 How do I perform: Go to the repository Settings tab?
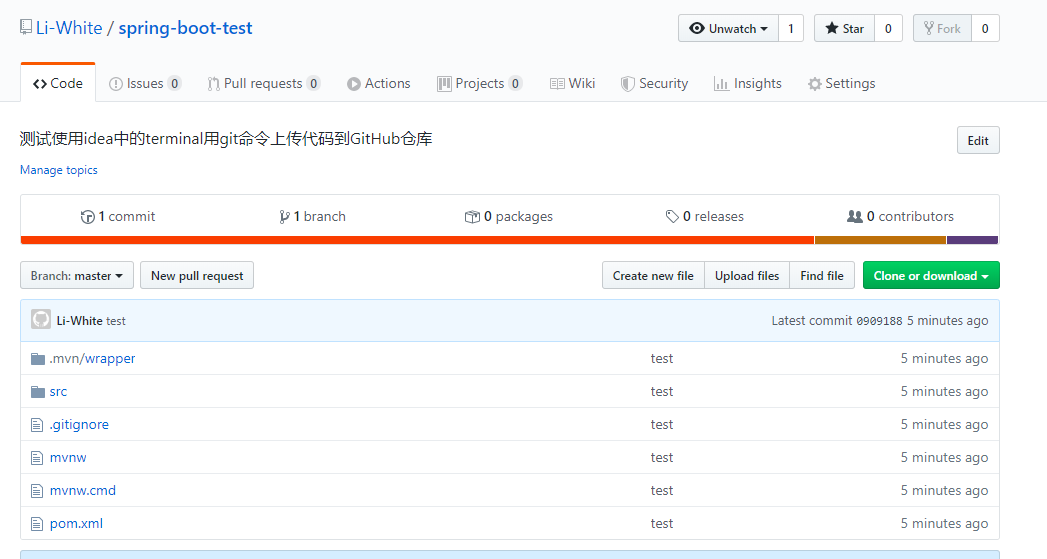point(841,84)
